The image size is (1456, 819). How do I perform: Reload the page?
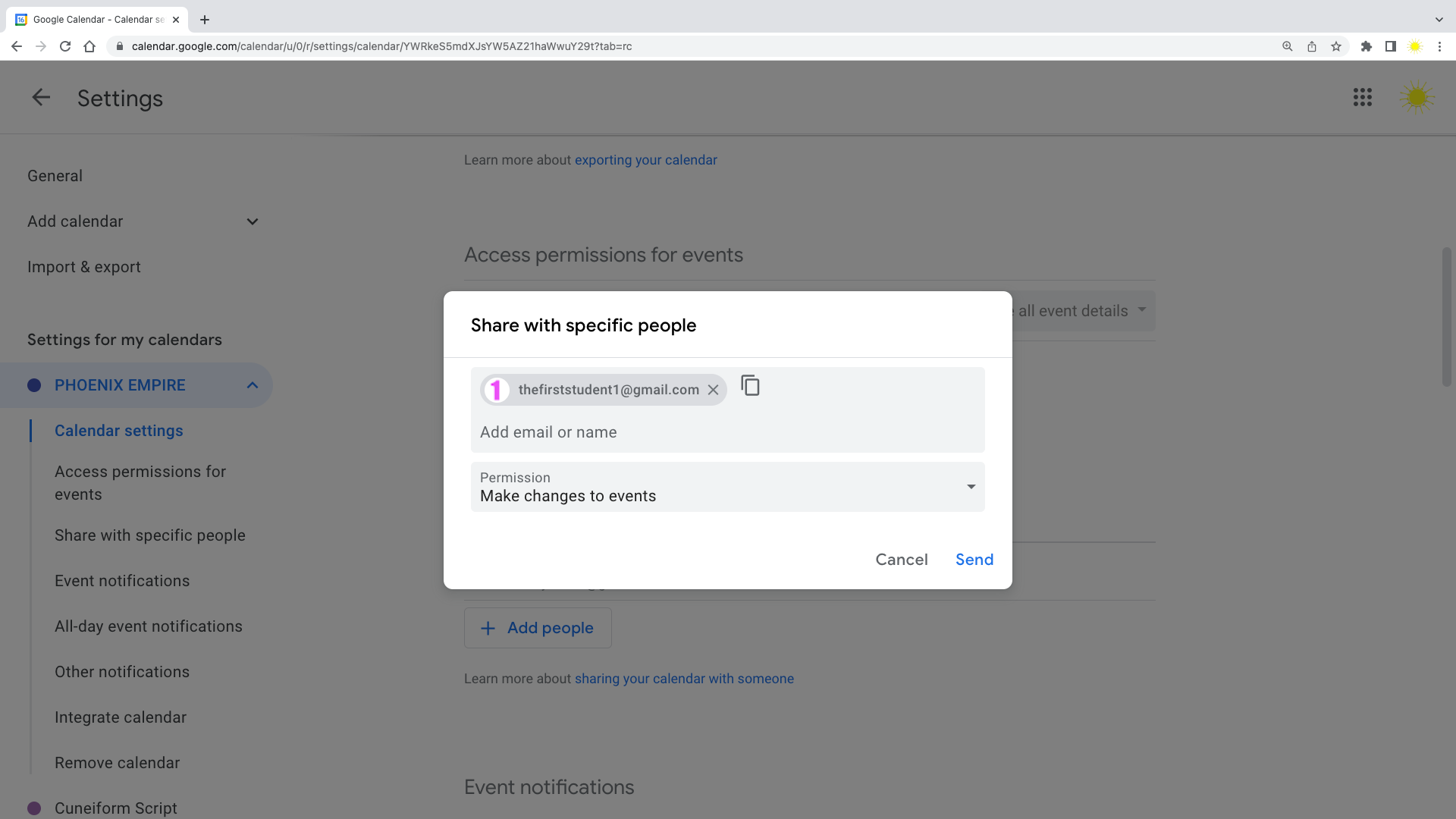pos(65,46)
